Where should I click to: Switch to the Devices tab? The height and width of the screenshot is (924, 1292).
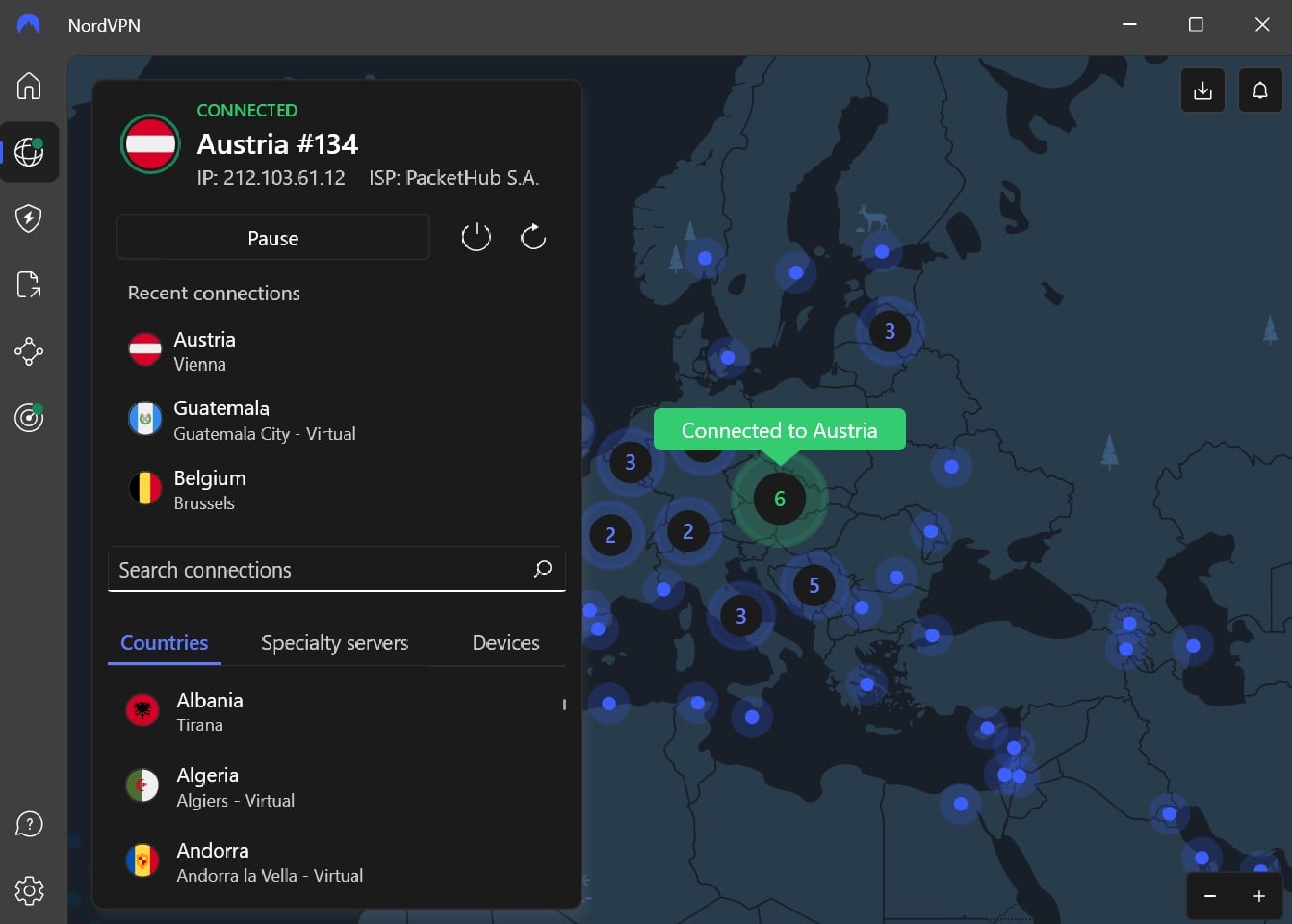(x=504, y=642)
